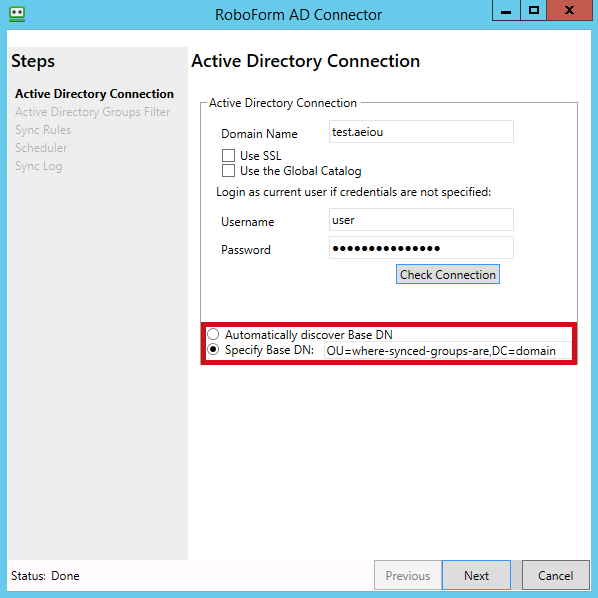Minimize the RoboForm AD Connector window

coord(506,10)
